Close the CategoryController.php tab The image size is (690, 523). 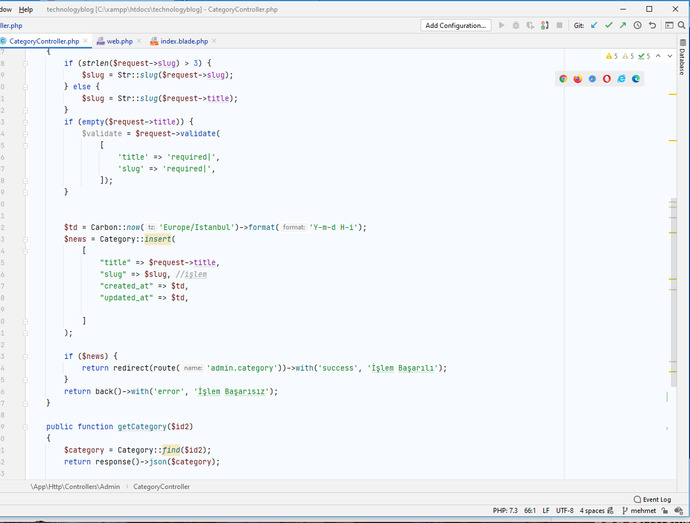[x=85, y=41]
